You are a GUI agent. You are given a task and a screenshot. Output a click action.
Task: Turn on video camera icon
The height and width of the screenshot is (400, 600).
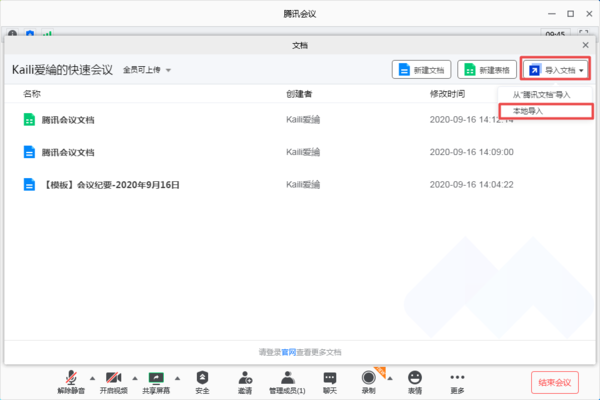(x=114, y=378)
